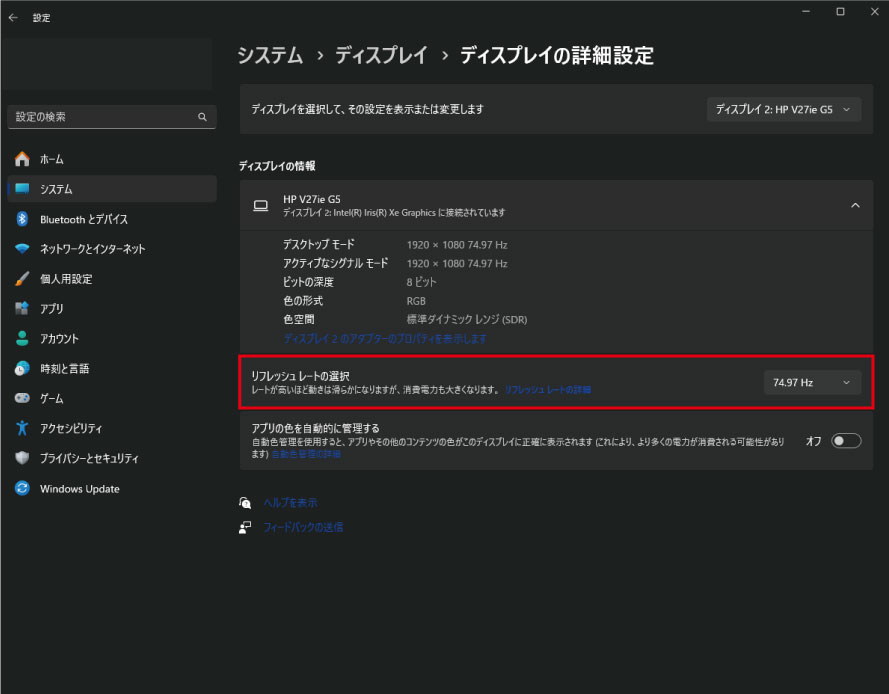The height and width of the screenshot is (694, 889).
Task: Click the アカウント person icon
Action: pos(22,339)
